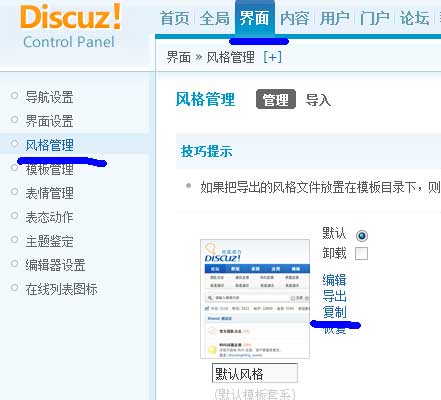Switch to the 全局 top tab
Screen dimensions: 441x400
click(215, 18)
